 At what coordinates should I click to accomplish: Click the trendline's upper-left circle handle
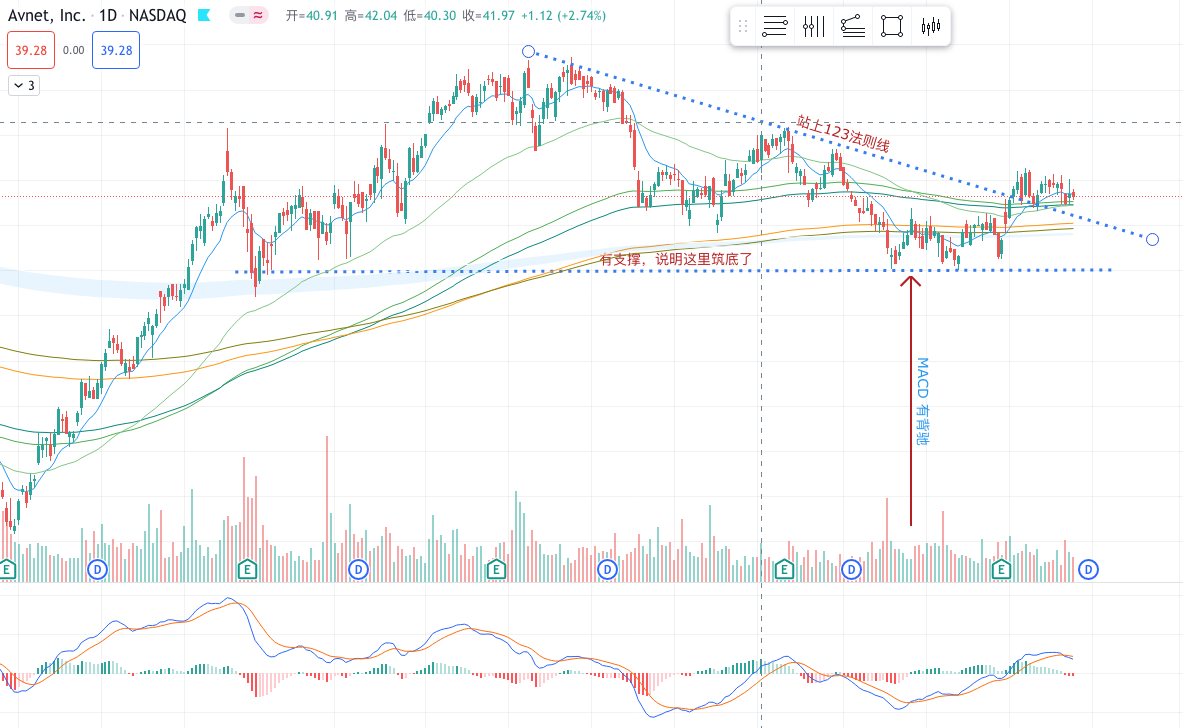click(528, 51)
